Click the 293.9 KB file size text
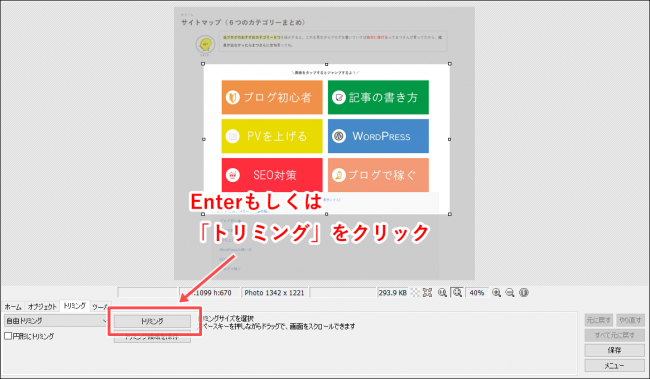Image resolution: width=650 pixels, height=379 pixels. (x=392, y=293)
